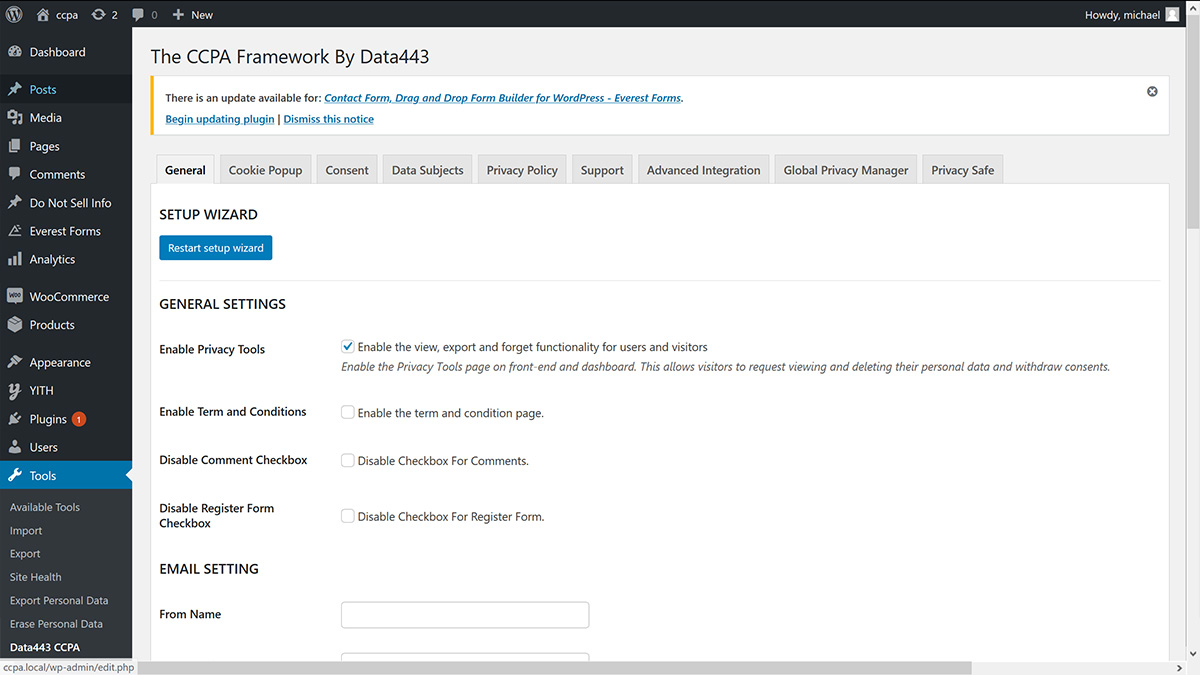Open the Consent tab
1200x675 pixels.
click(x=347, y=170)
